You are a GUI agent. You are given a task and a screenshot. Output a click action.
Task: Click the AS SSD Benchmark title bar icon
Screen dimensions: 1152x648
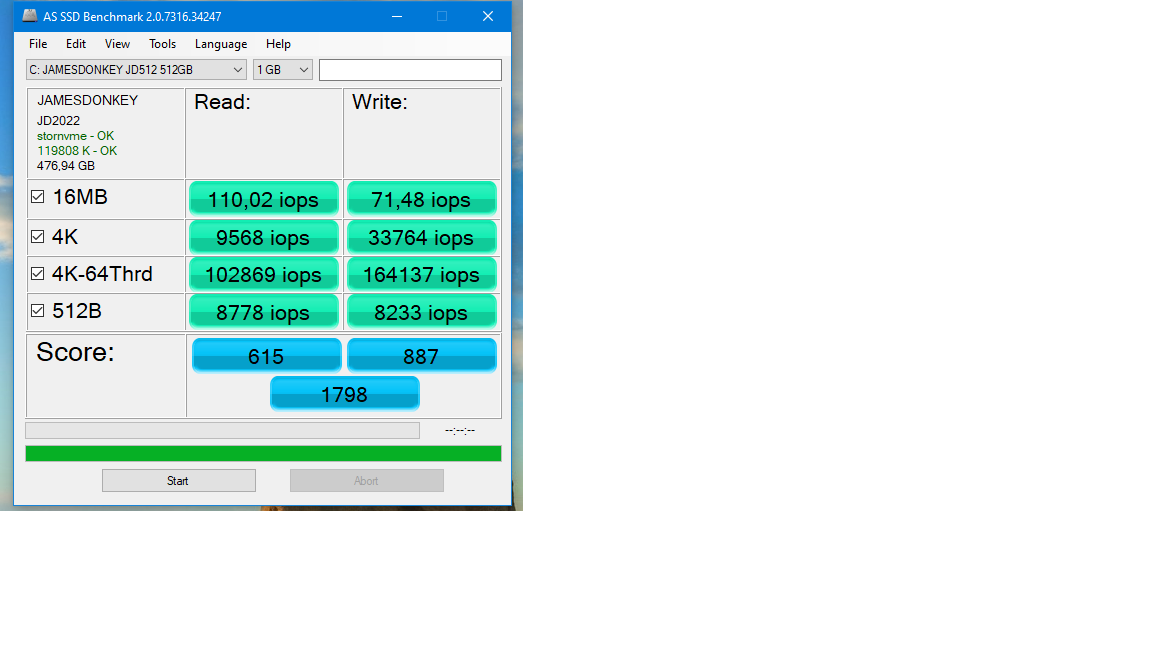[29, 15]
